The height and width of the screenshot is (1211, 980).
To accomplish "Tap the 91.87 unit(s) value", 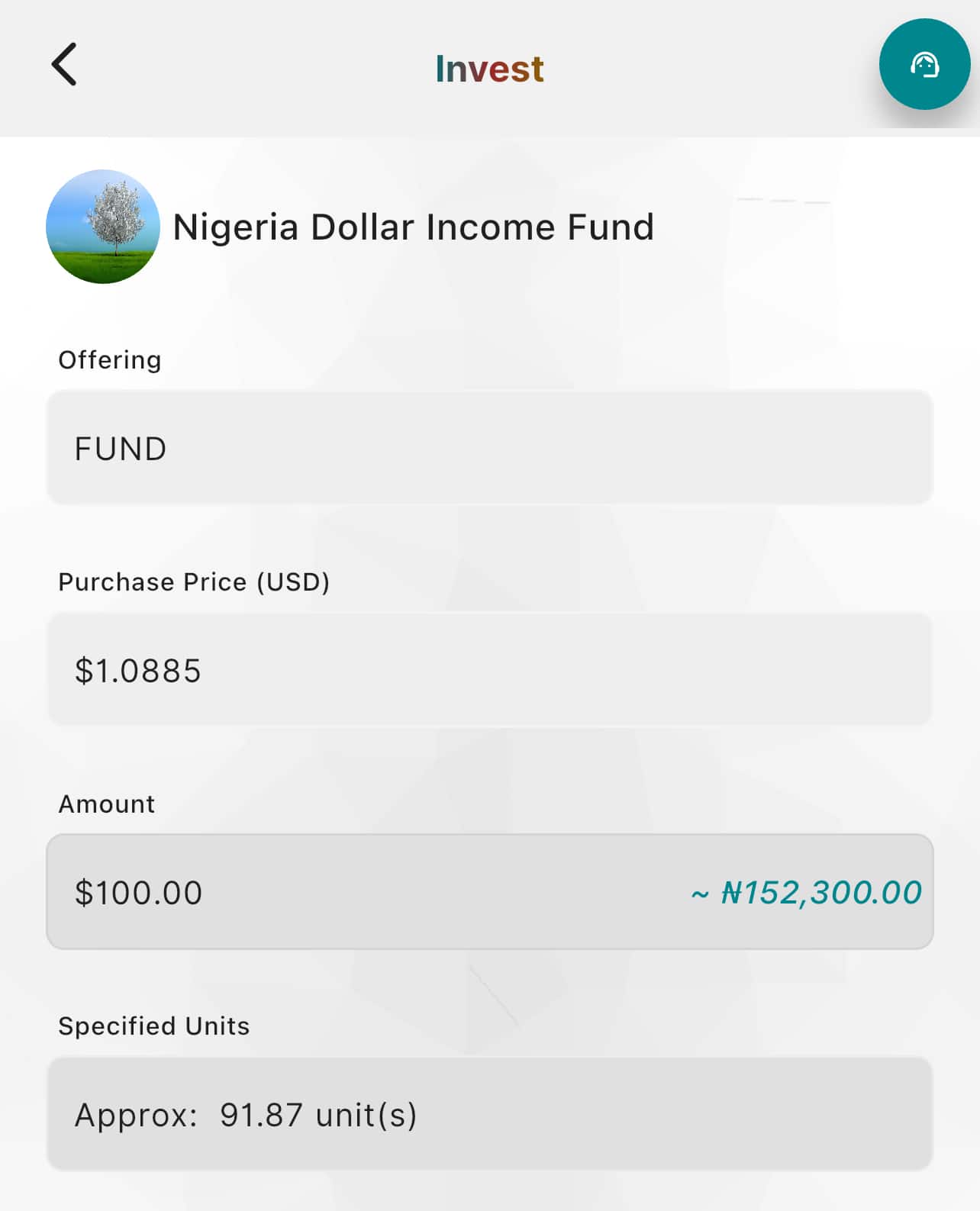I will pos(318,1115).
